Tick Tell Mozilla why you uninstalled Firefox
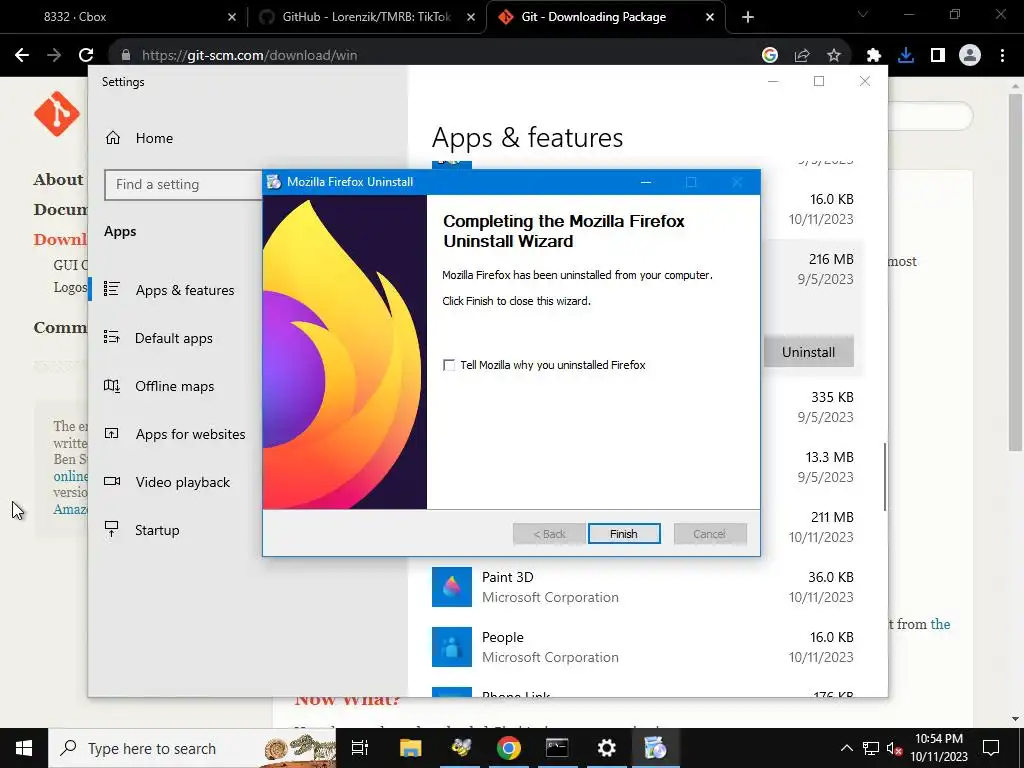This screenshot has height=768, width=1024. [449, 365]
